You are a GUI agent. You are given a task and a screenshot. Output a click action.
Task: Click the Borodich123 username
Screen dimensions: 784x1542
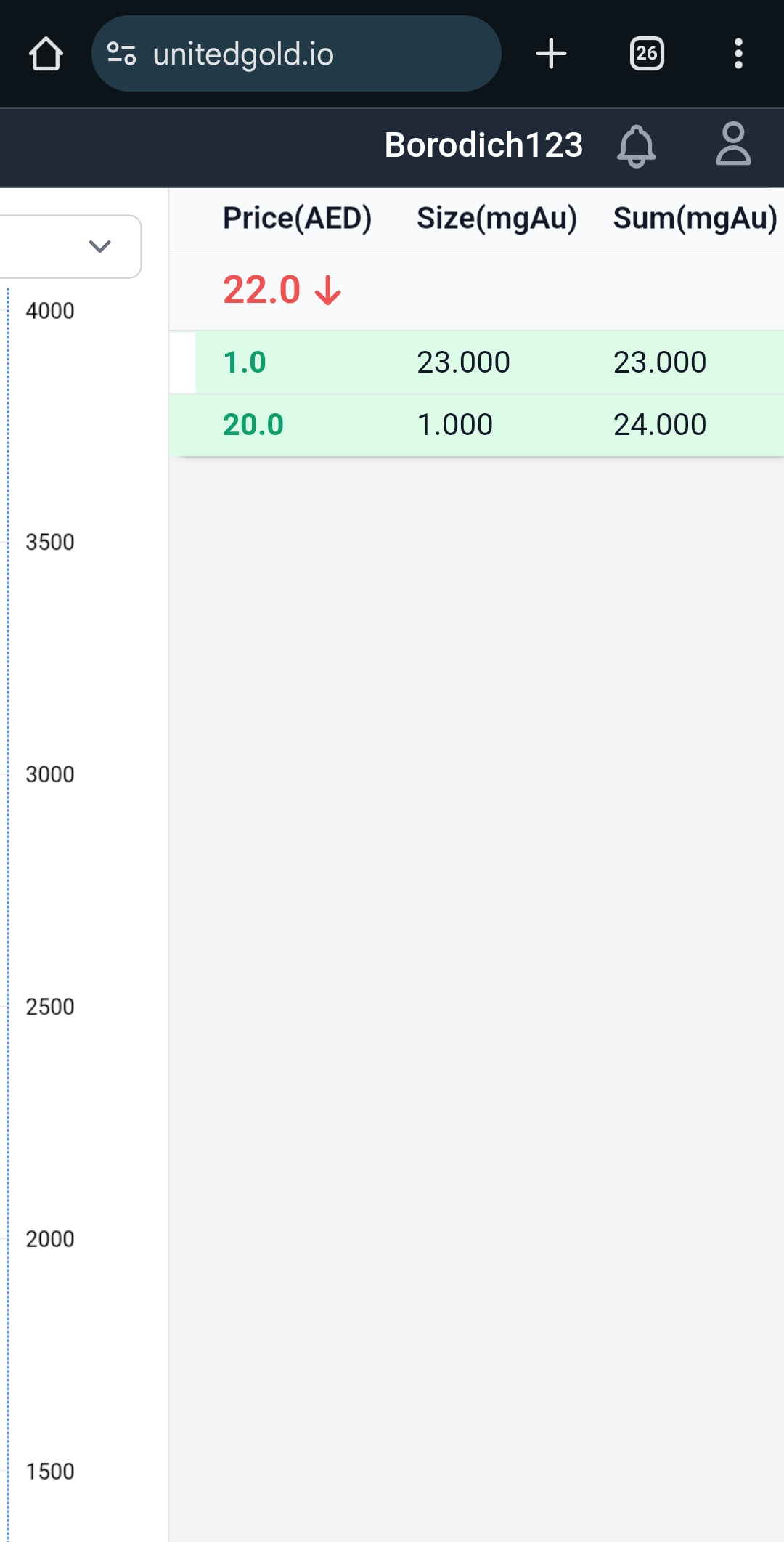[x=483, y=145]
